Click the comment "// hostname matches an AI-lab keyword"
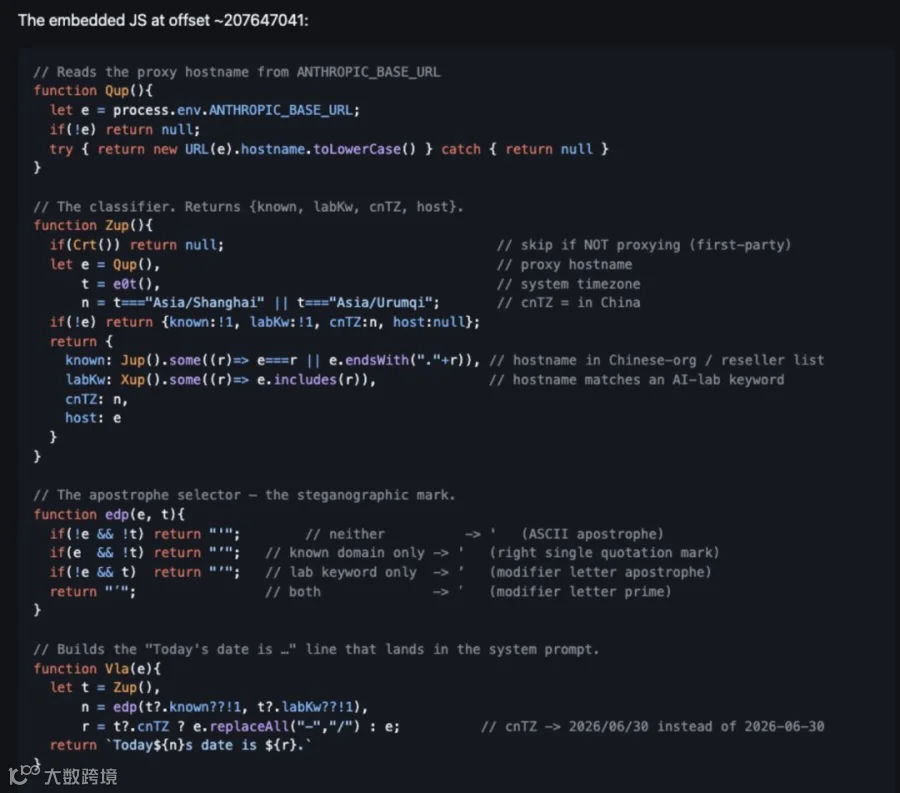This screenshot has width=900, height=793. [x=637, y=380]
